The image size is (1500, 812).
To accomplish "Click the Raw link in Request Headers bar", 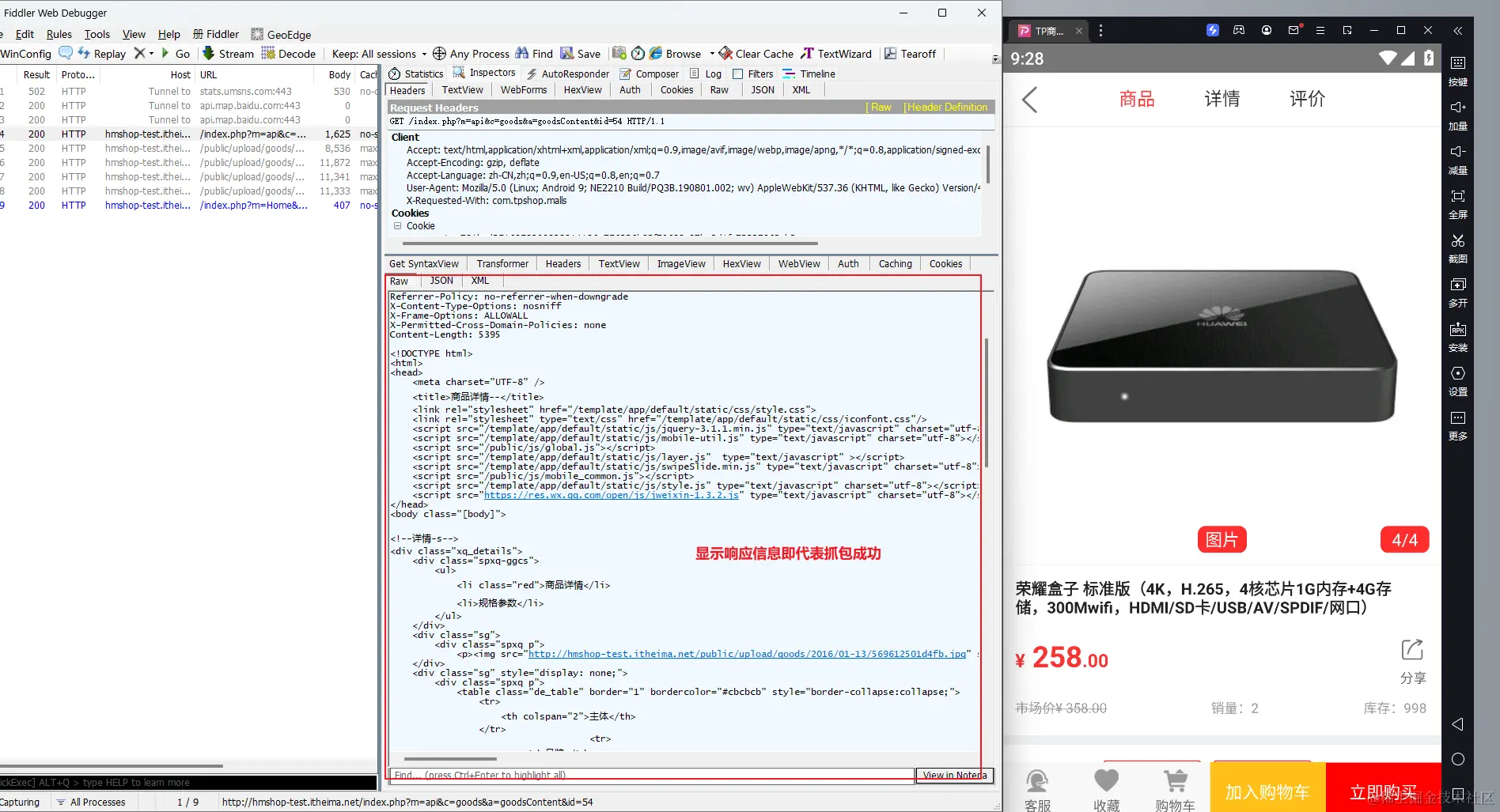I will pyautogui.click(x=879, y=108).
